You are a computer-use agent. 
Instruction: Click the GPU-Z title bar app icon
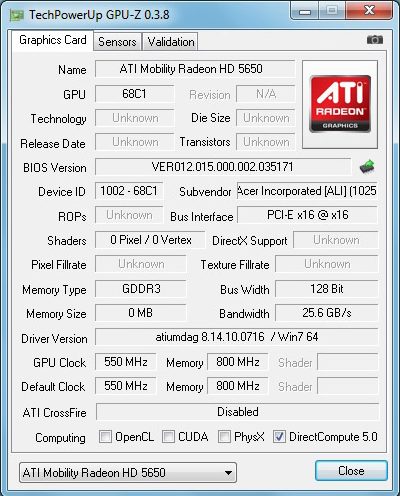pyautogui.click(x=17, y=15)
